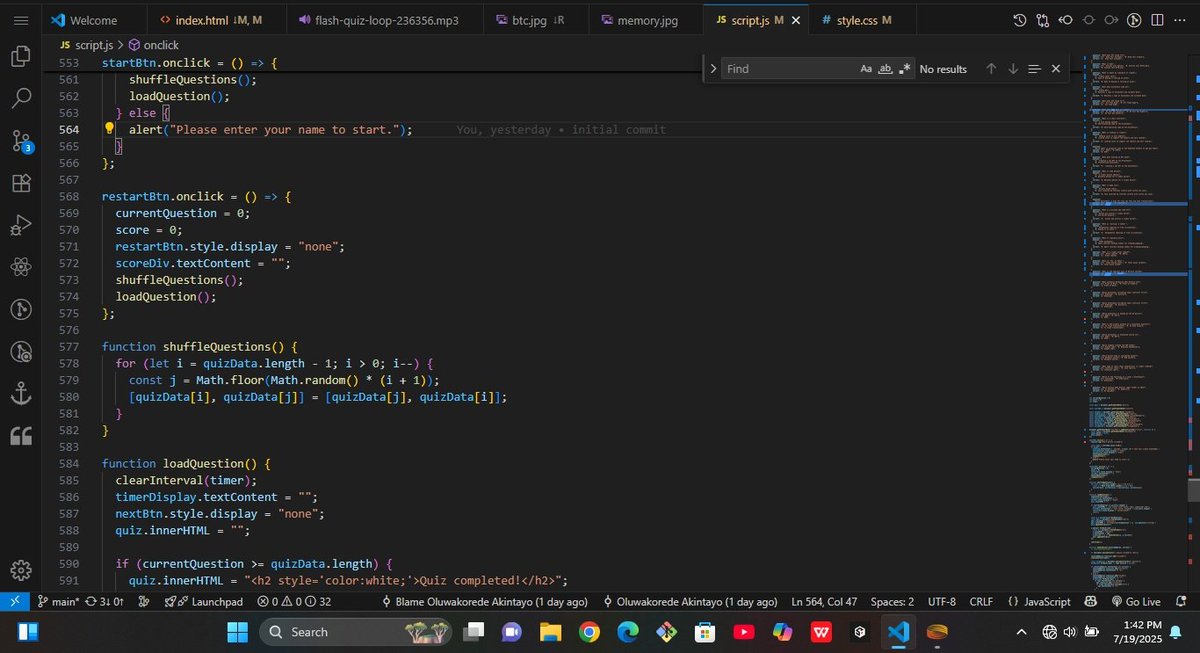Click the quotation marks icon in activity bar

coord(21,436)
